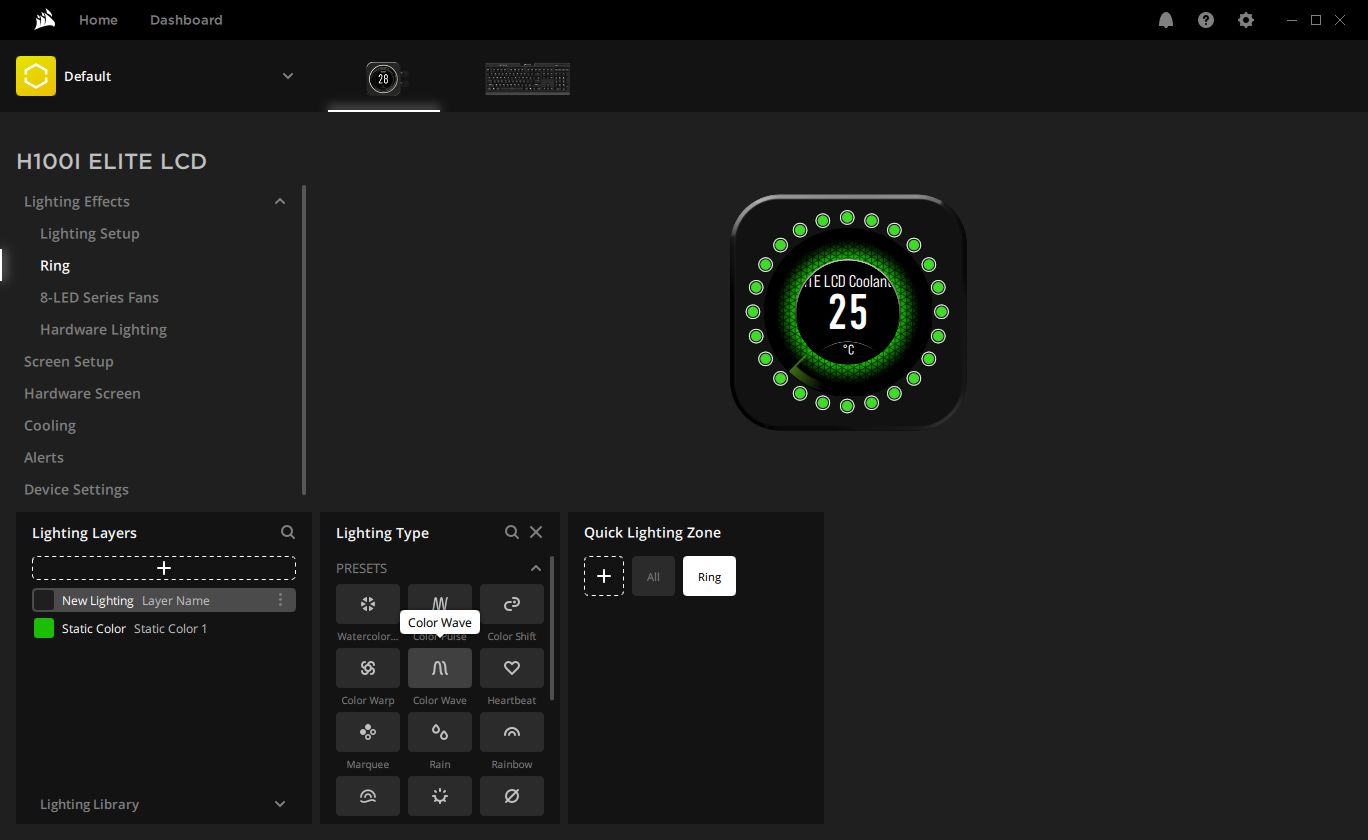Image resolution: width=1368 pixels, height=840 pixels.
Task: Open the New Lighting layer options menu
Action: click(x=280, y=600)
